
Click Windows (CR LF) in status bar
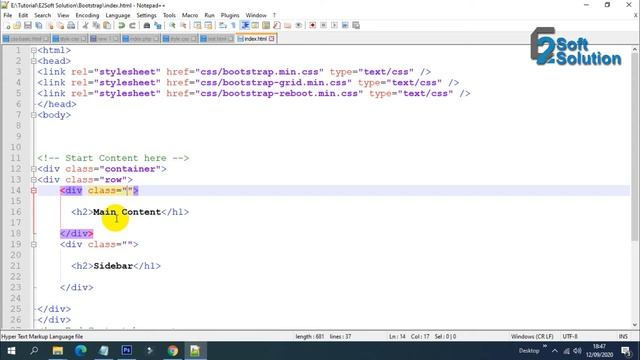[x=532, y=336]
